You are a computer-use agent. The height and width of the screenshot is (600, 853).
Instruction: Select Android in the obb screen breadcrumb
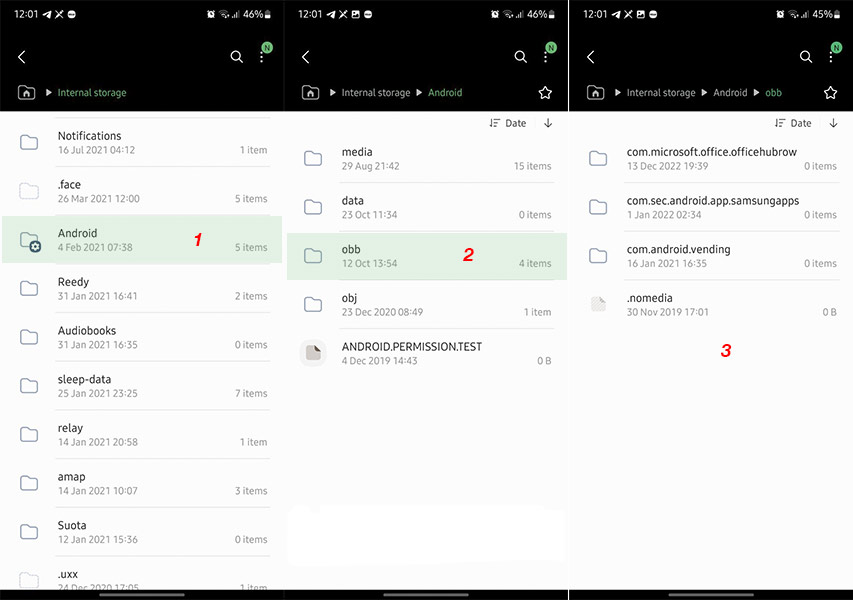click(x=730, y=92)
